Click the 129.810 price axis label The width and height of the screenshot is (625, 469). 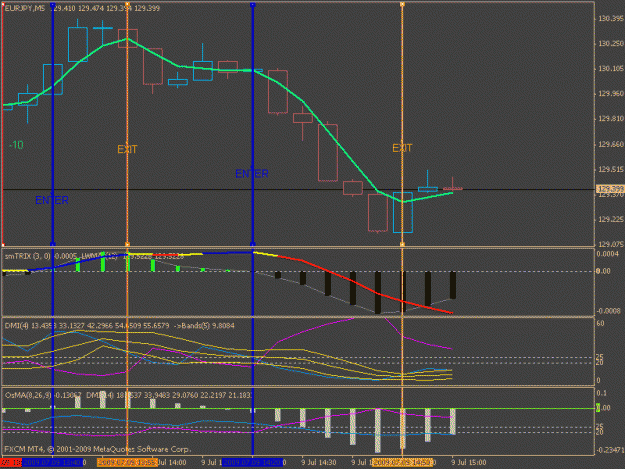coord(610,119)
